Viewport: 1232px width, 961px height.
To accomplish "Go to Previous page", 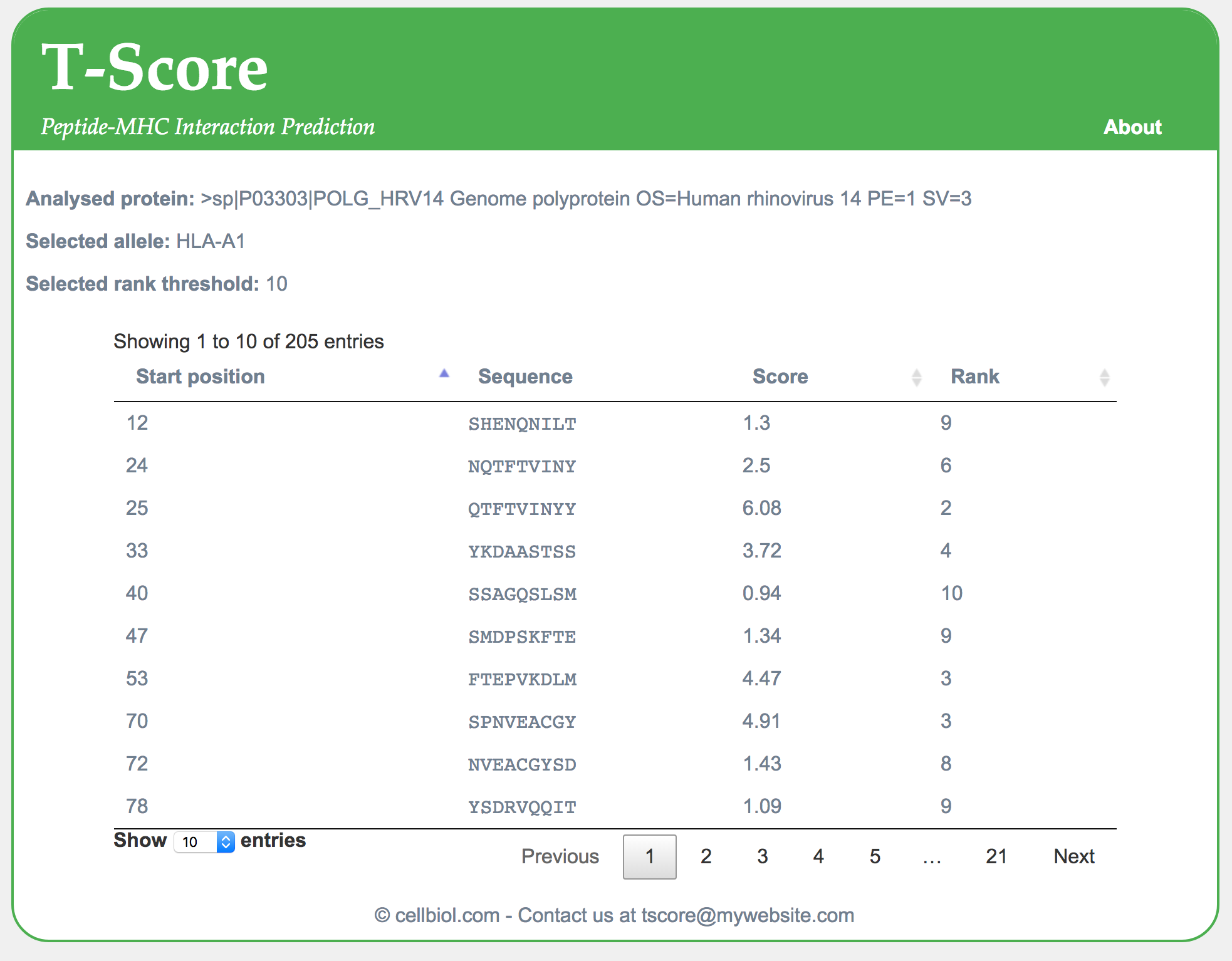I will point(560,856).
